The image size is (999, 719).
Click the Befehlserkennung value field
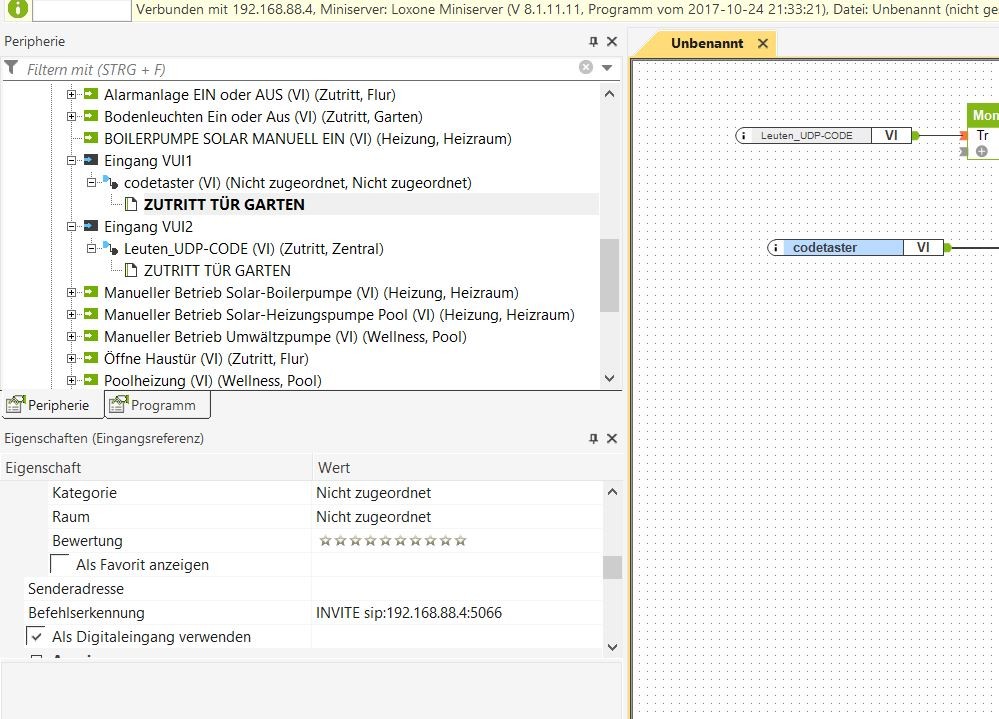tap(458, 613)
